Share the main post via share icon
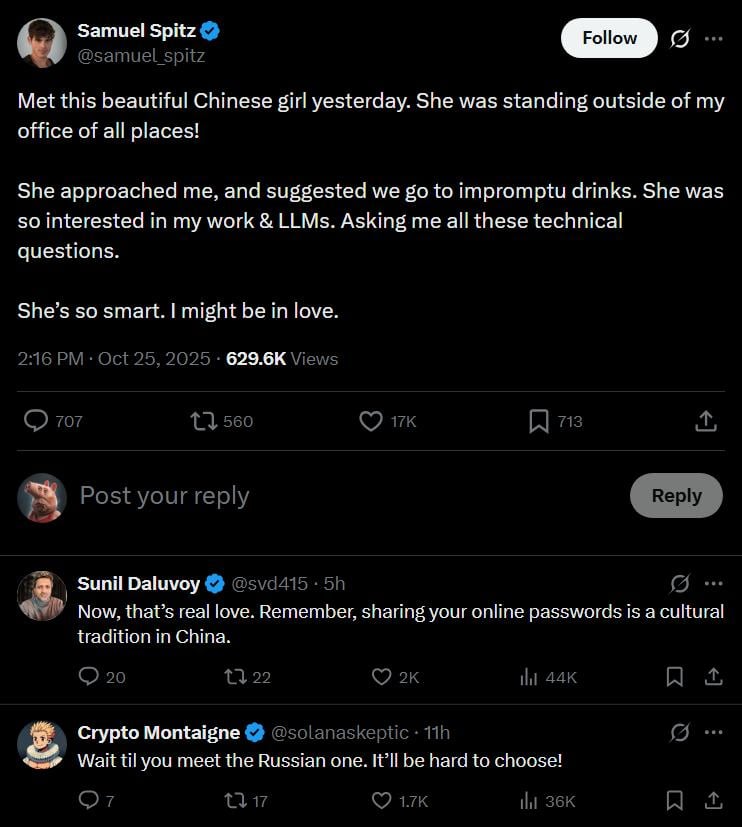Viewport: 742px width, 827px height. [705, 422]
